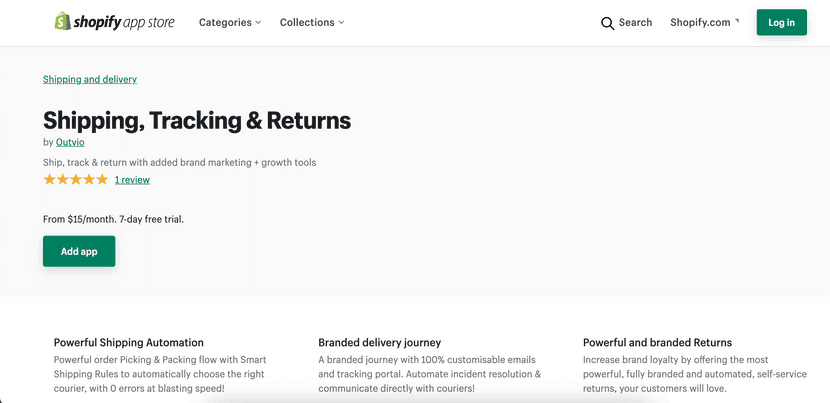Expand the Categories chevron arrow

[x=258, y=23]
